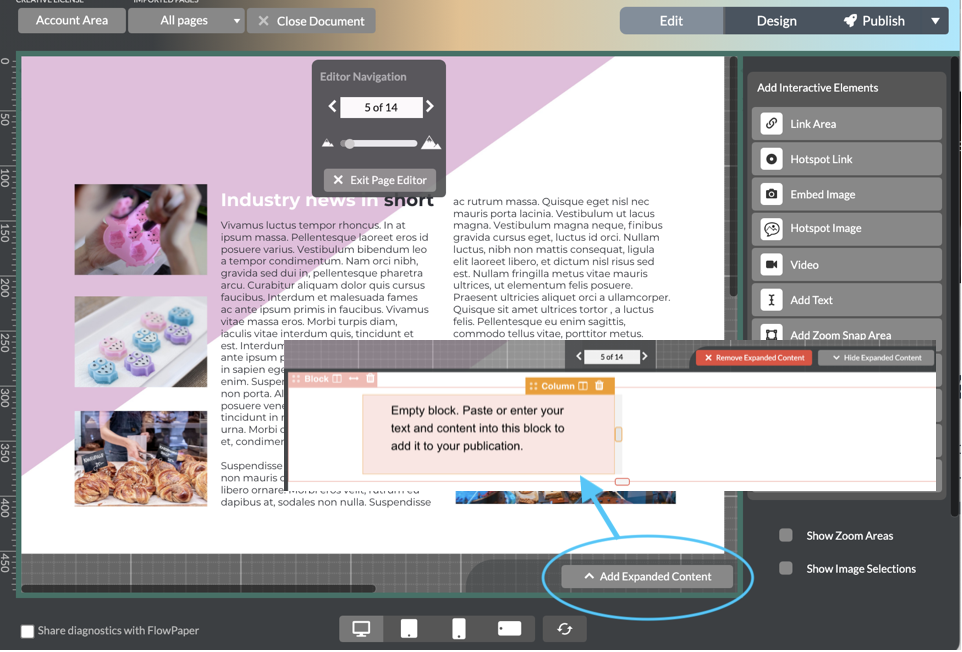This screenshot has width=962, height=652.
Task: Click the Add Interactive Elements heading
Action: tap(817, 88)
